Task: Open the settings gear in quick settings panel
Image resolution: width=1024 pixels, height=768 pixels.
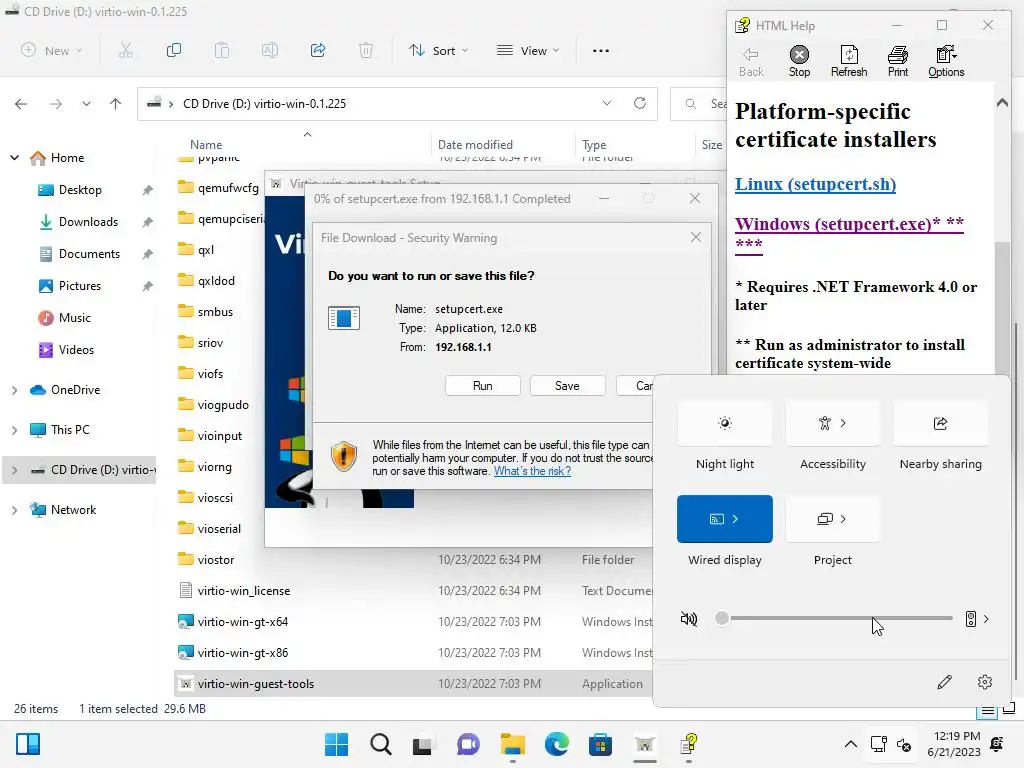Action: pyautogui.click(x=985, y=682)
